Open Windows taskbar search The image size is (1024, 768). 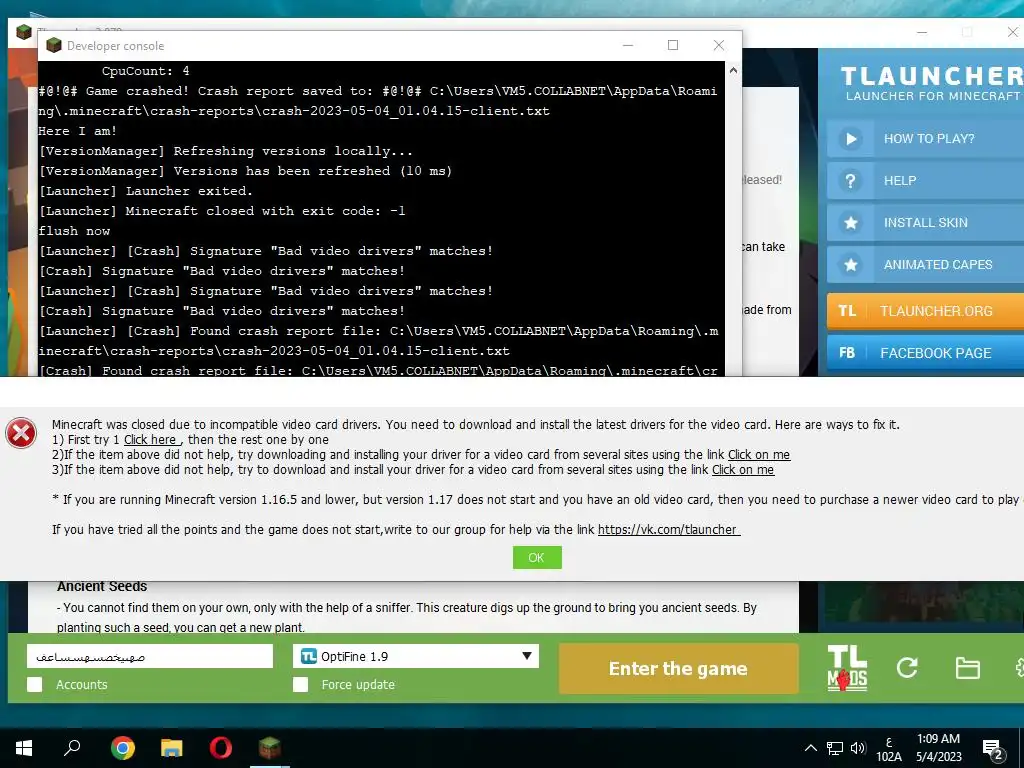pos(72,748)
